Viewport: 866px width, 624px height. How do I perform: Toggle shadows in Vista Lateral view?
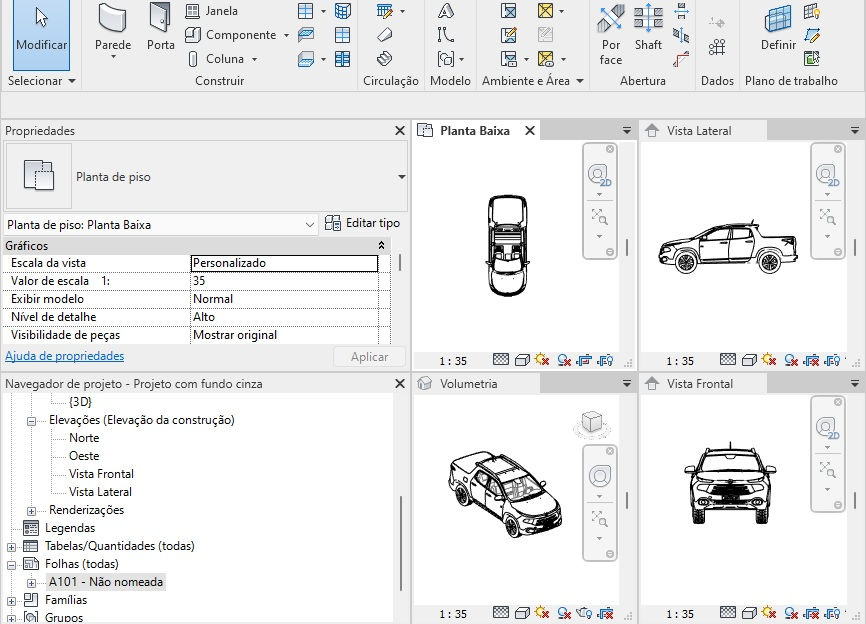791,360
